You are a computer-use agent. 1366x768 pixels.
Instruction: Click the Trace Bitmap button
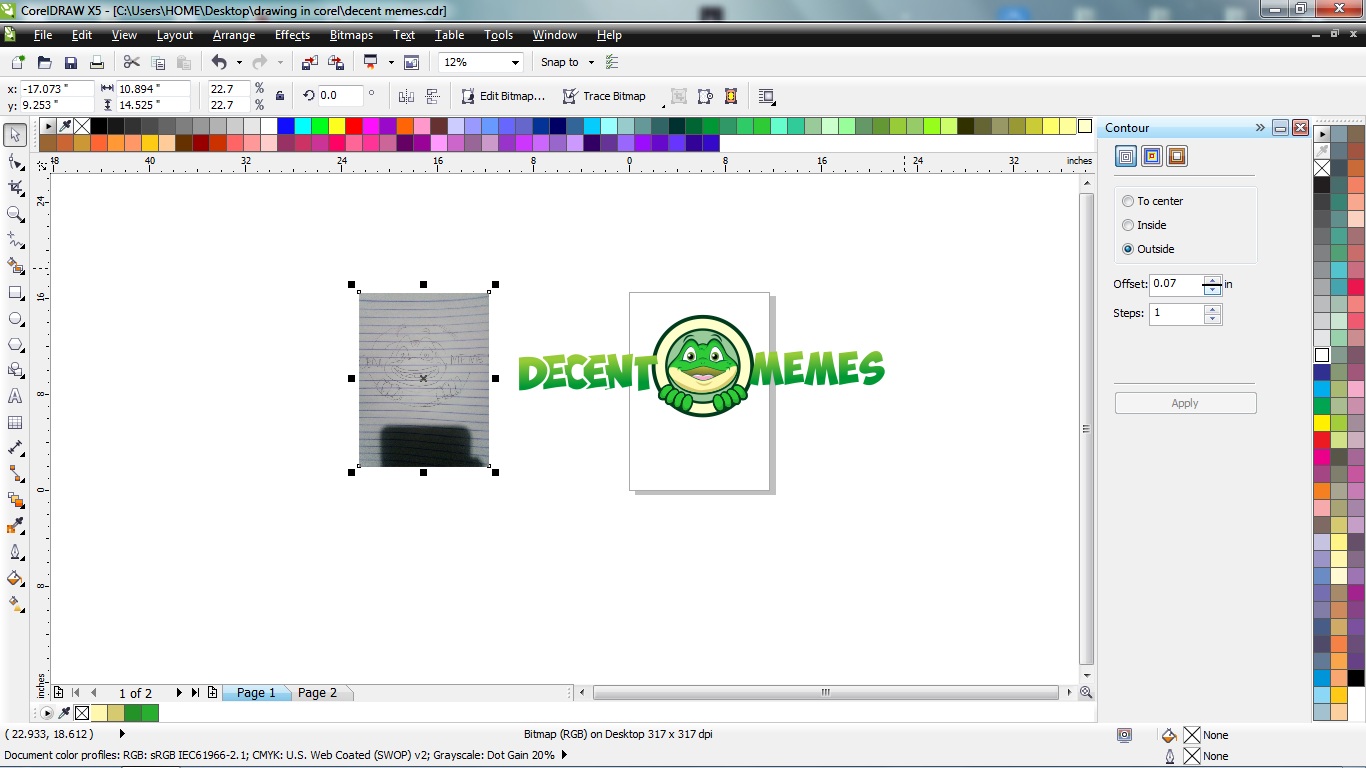tap(604, 96)
